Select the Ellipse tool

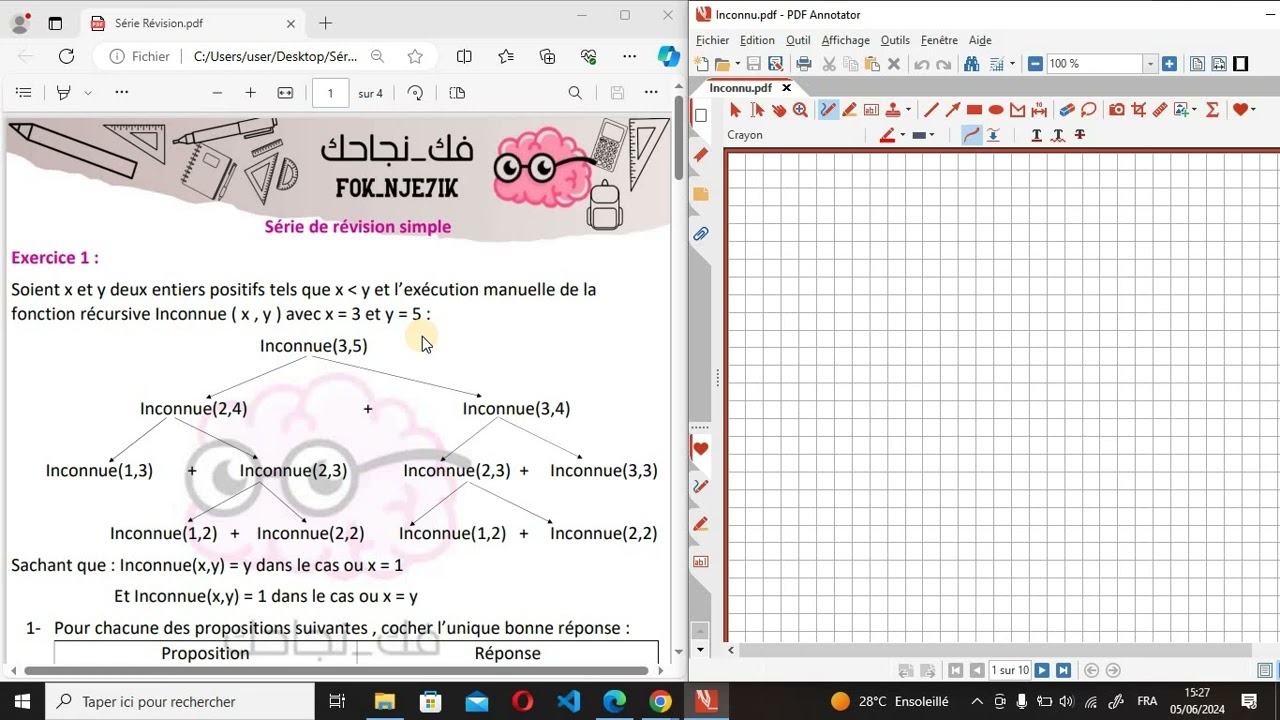(x=996, y=110)
